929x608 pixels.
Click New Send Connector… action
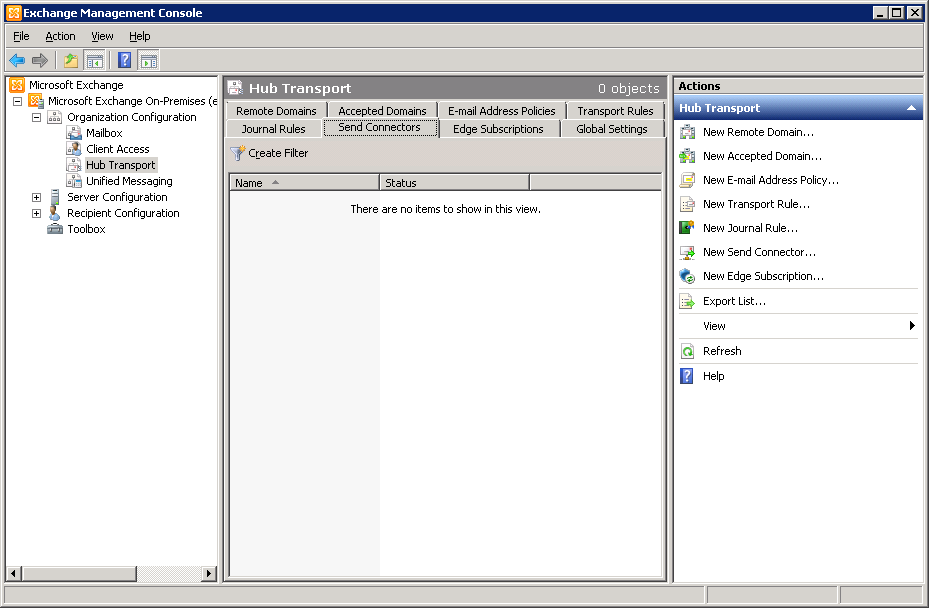click(760, 252)
